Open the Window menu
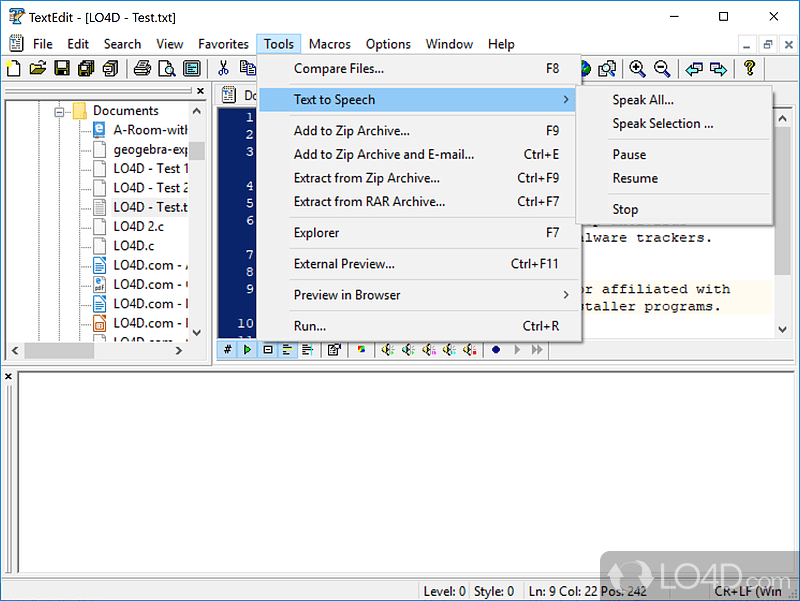This screenshot has height=601, width=800. 449,44
